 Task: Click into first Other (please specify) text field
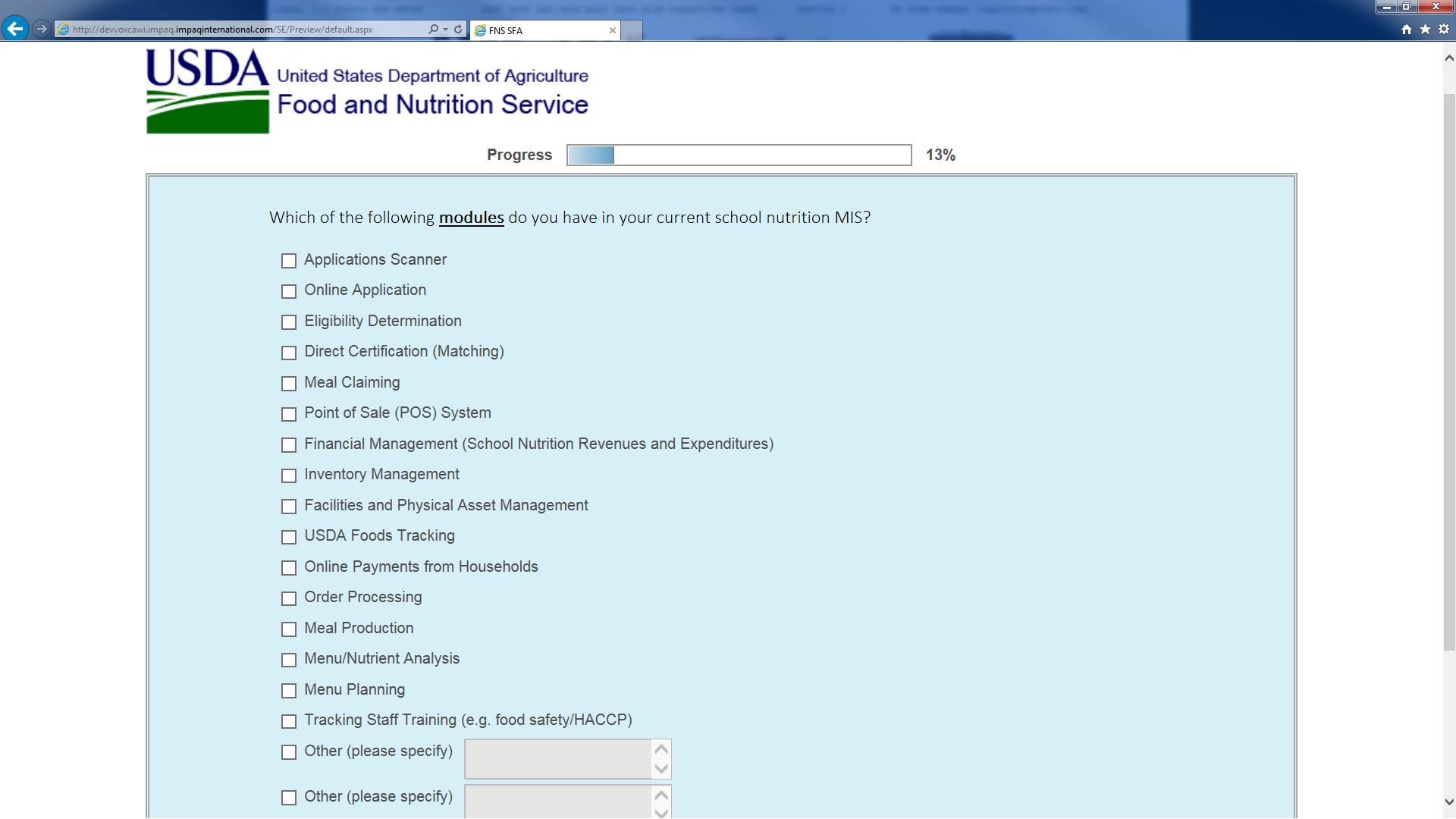[558, 759]
